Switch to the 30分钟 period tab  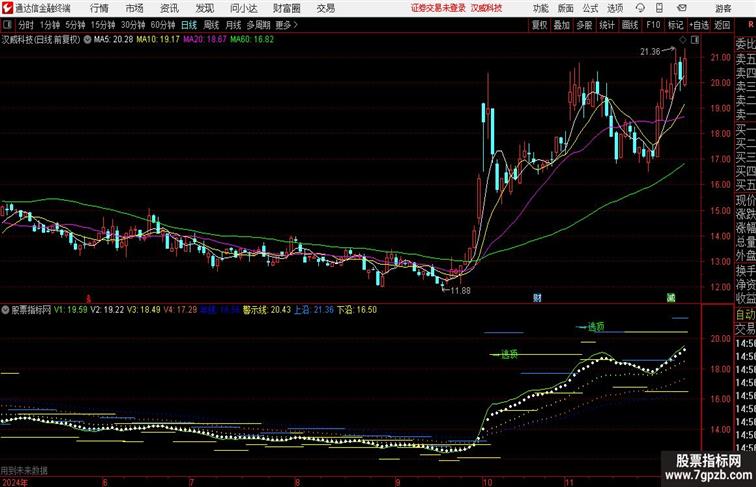click(x=133, y=25)
